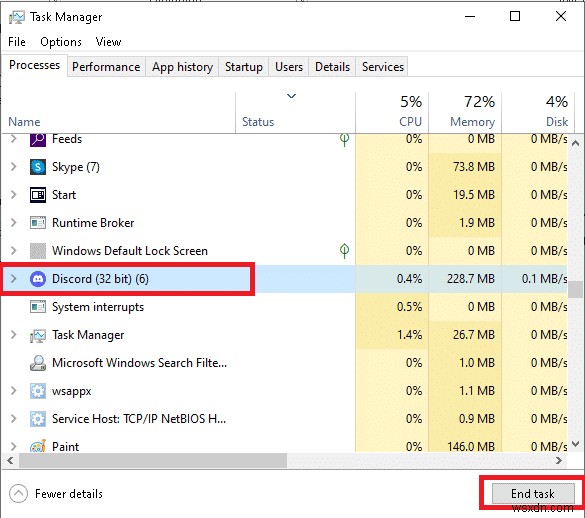This screenshot has width=585, height=518.
Task: Open the File menu
Action: click(x=17, y=42)
